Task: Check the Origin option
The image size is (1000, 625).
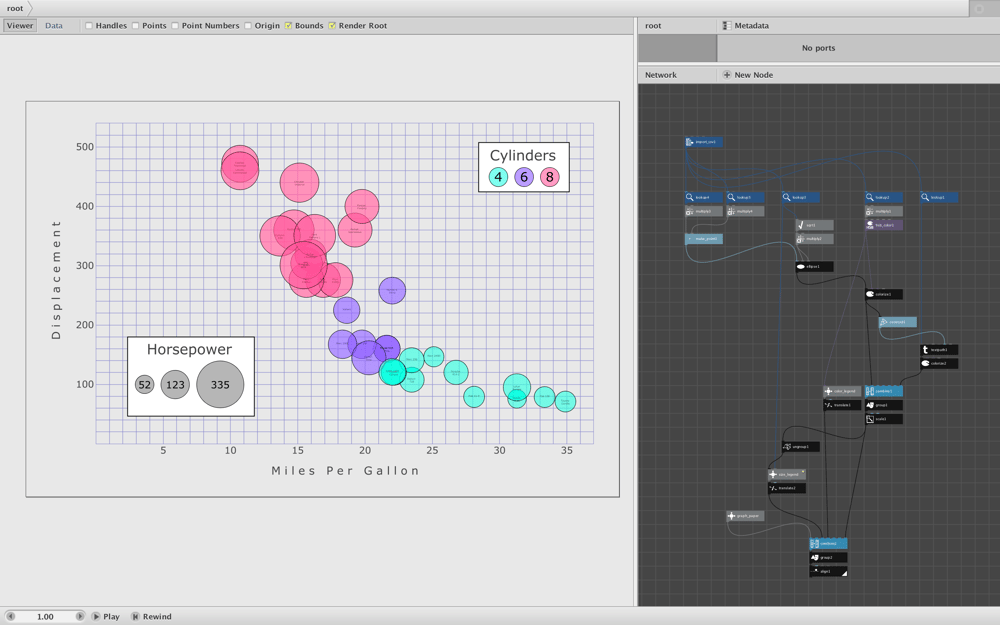Action: tap(248, 26)
